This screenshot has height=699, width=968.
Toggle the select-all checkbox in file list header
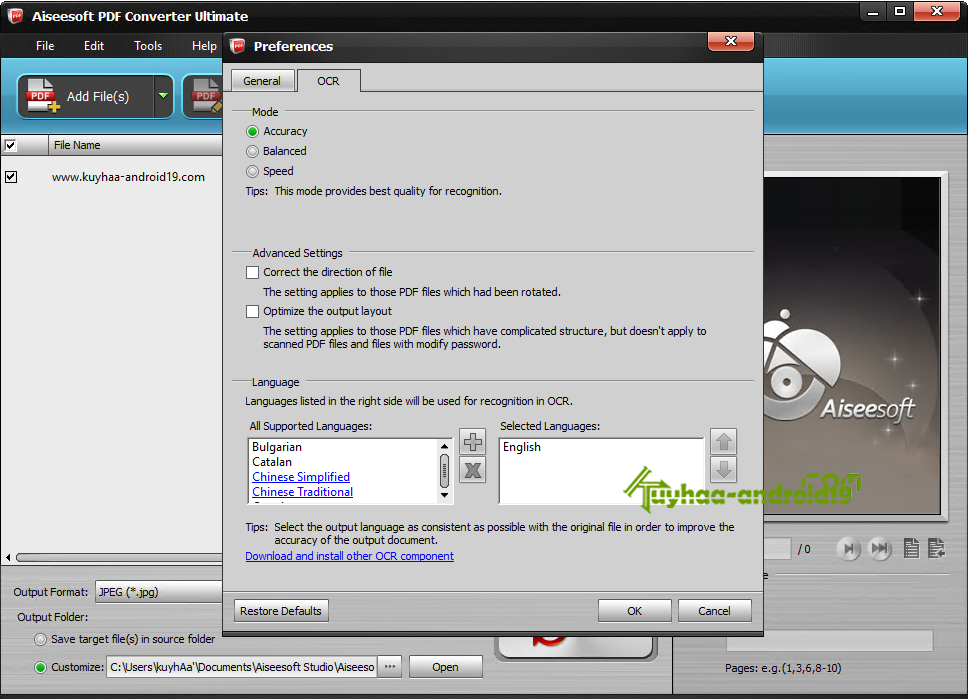point(10,145)
